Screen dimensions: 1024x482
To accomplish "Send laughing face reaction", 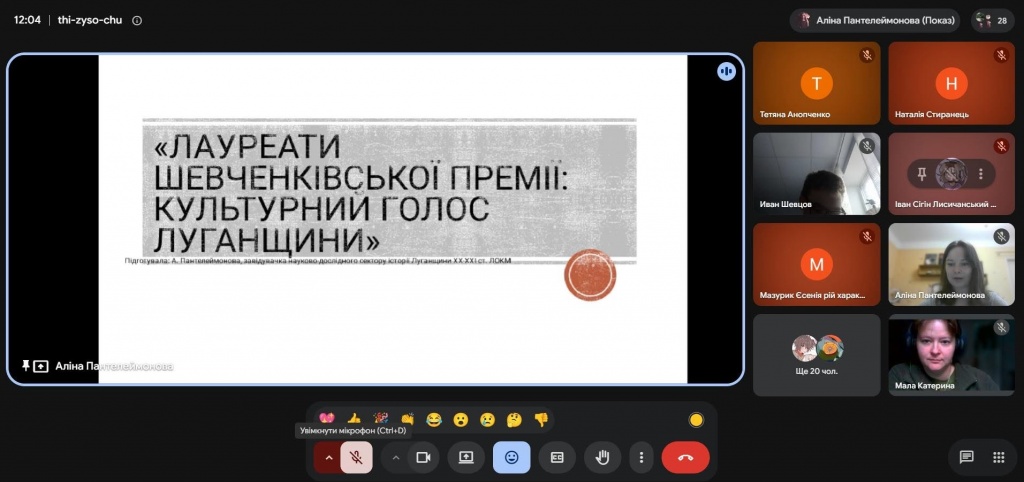I will point(434,419).
